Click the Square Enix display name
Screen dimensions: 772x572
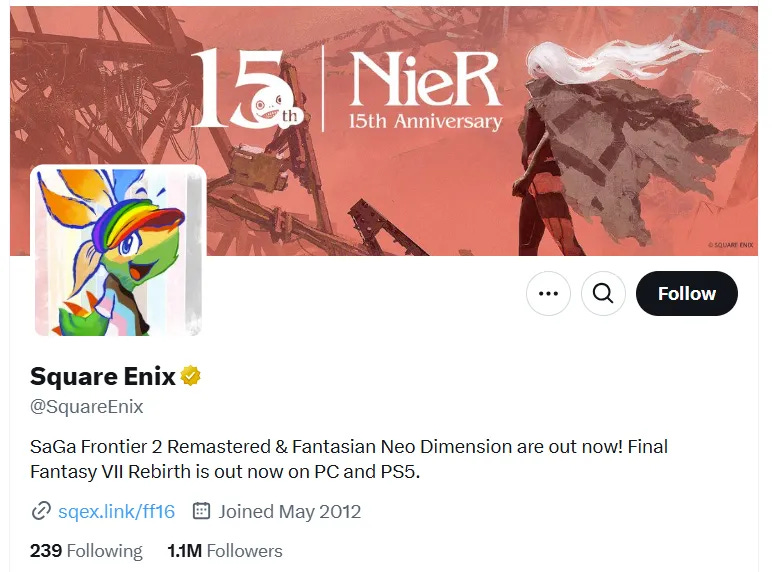tap(102, 377)
